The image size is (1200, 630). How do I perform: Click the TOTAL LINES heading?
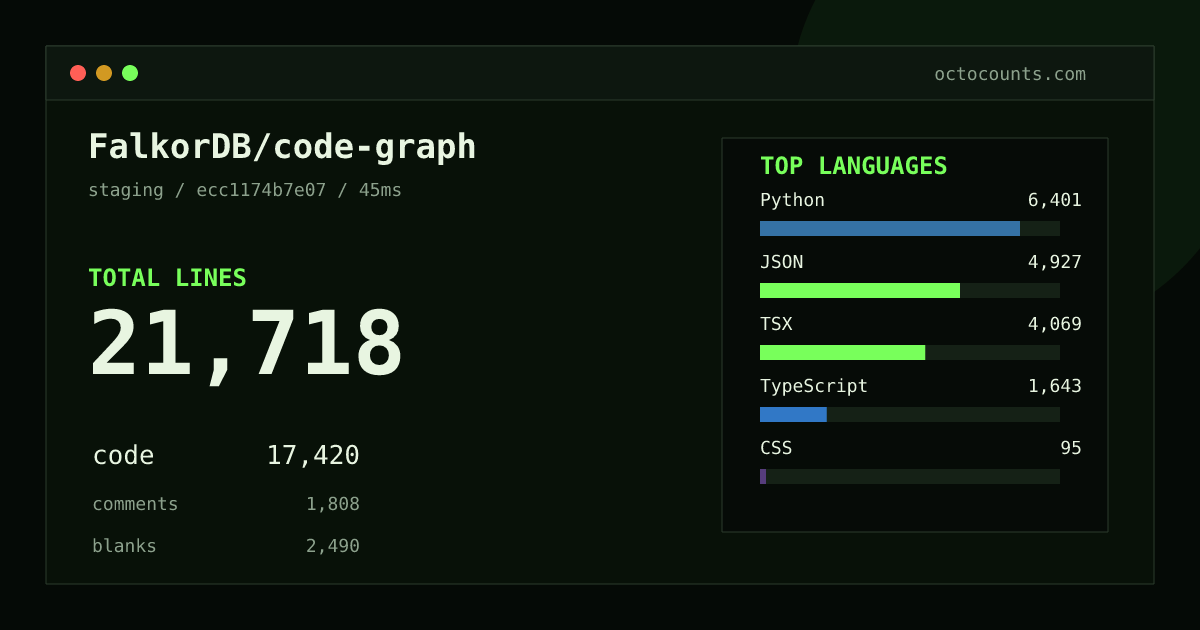pos(167,278)
